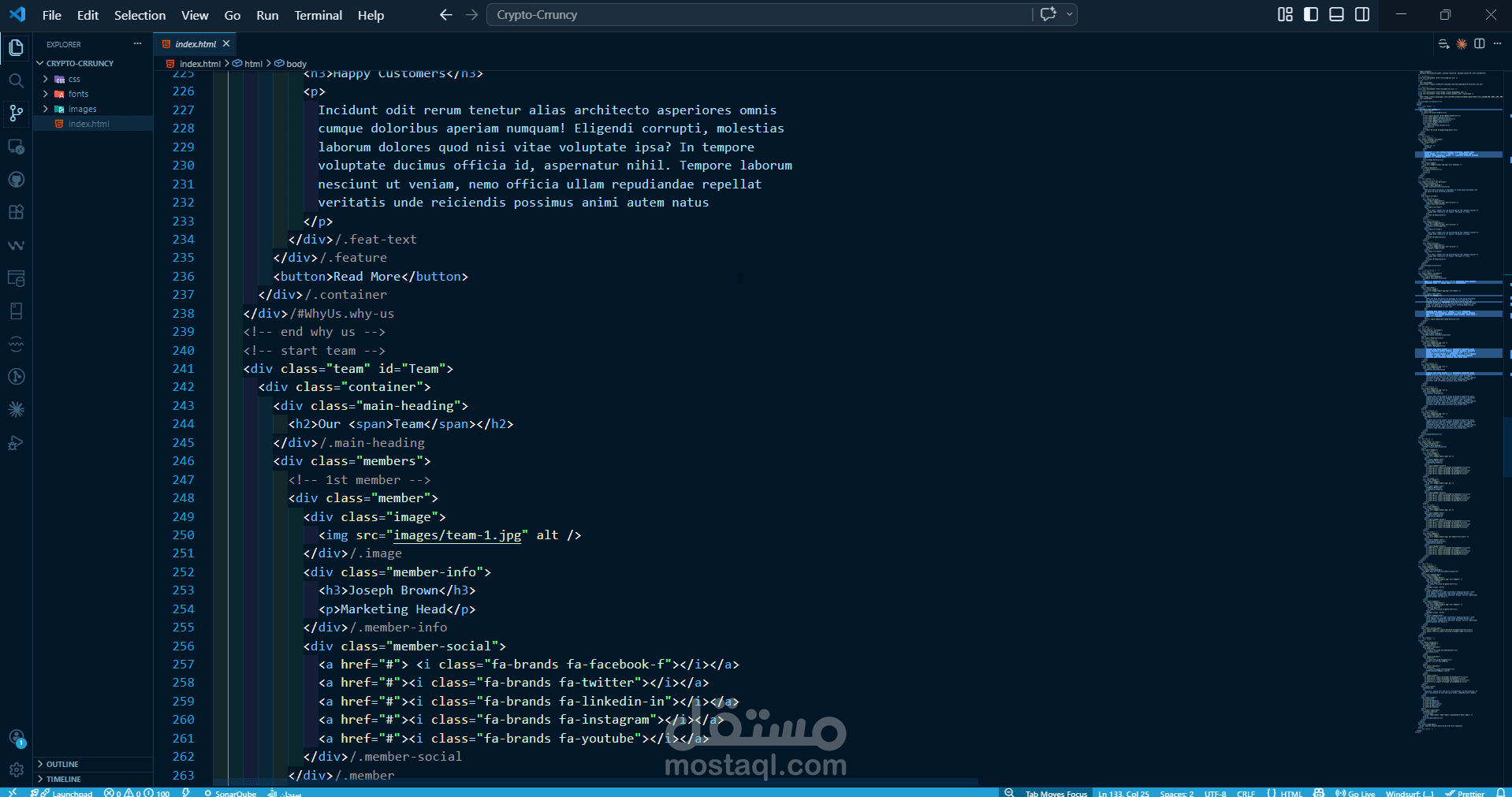Open editor More Actions ellipsis
The height and width of the screenshot is (797, 1512).
(x=1497, y=44)
